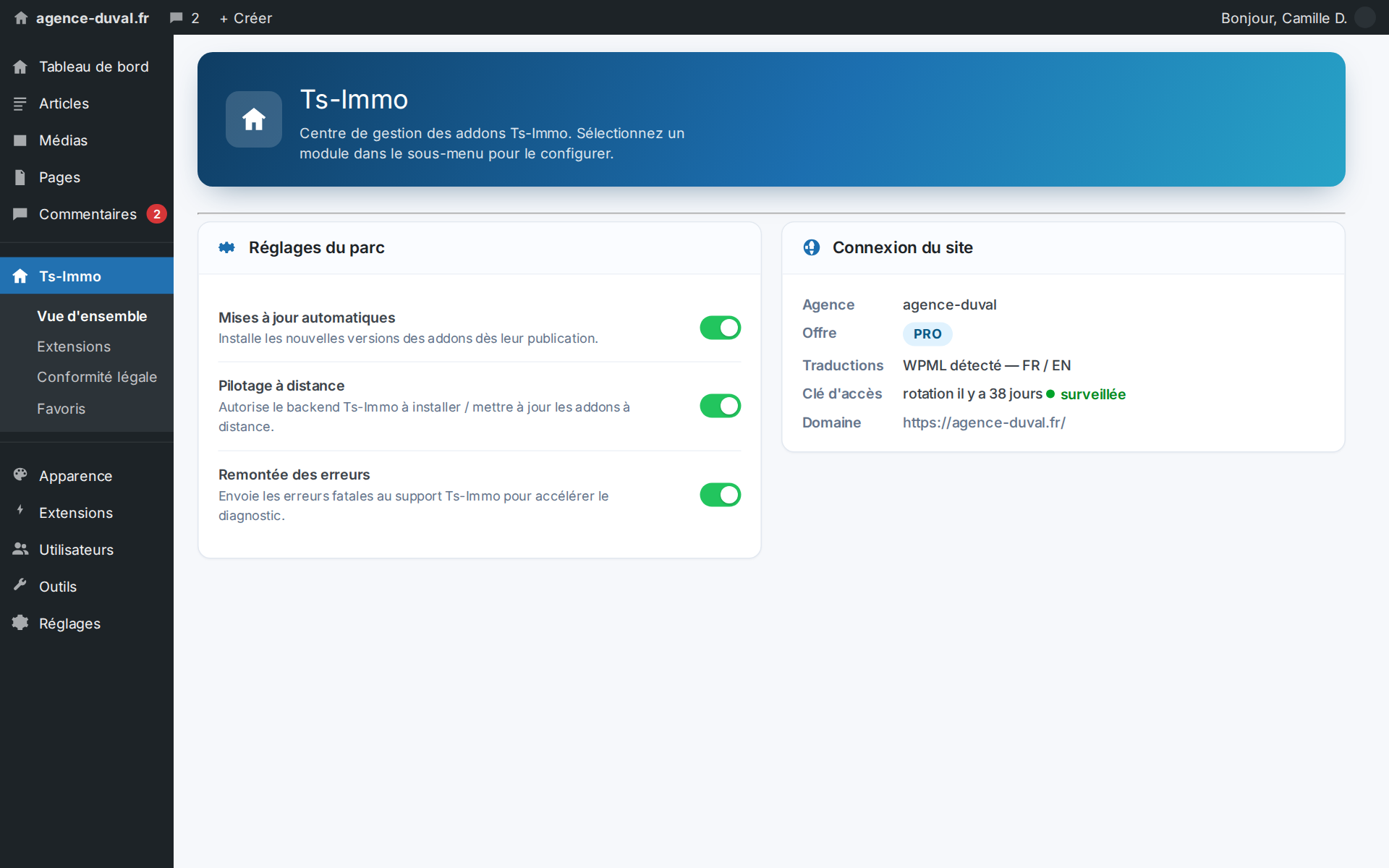Click the Outils wrench icon
The height and width of the screenshot is (868, 1389).
click(20, 585)
